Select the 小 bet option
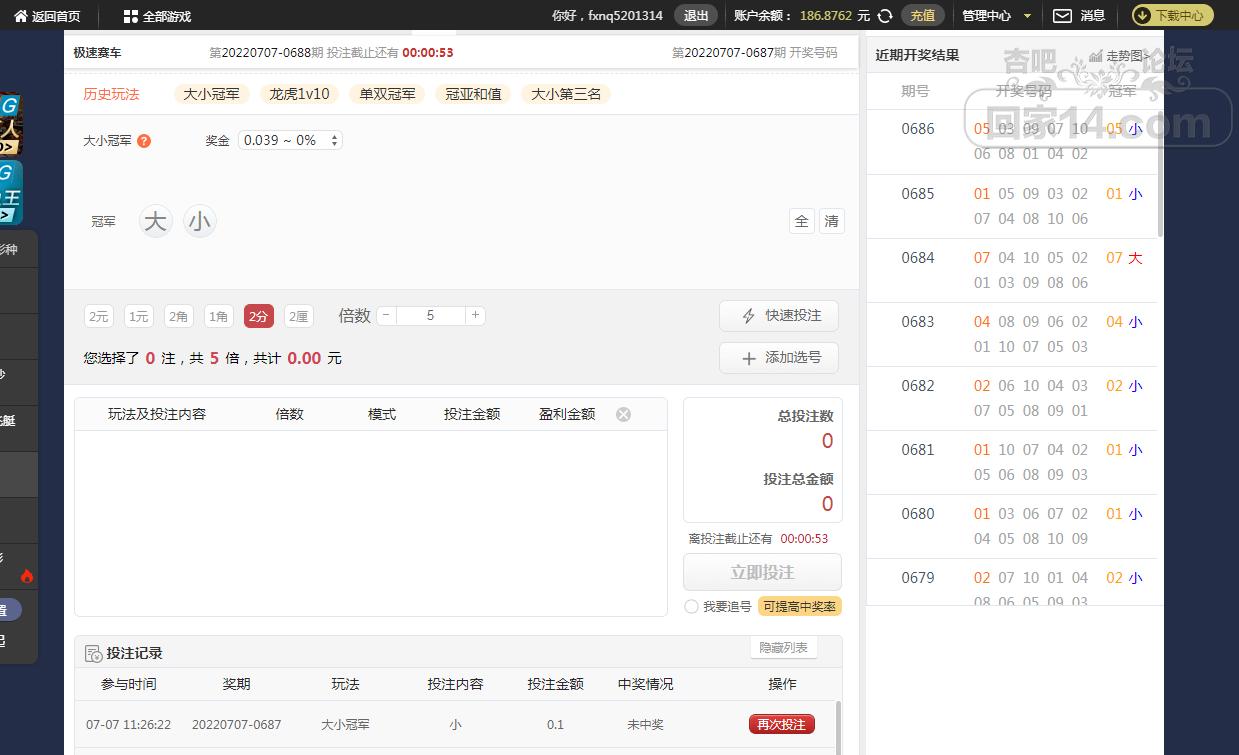The width and height of the screenshot is (1239, 755). click(200, 221)
